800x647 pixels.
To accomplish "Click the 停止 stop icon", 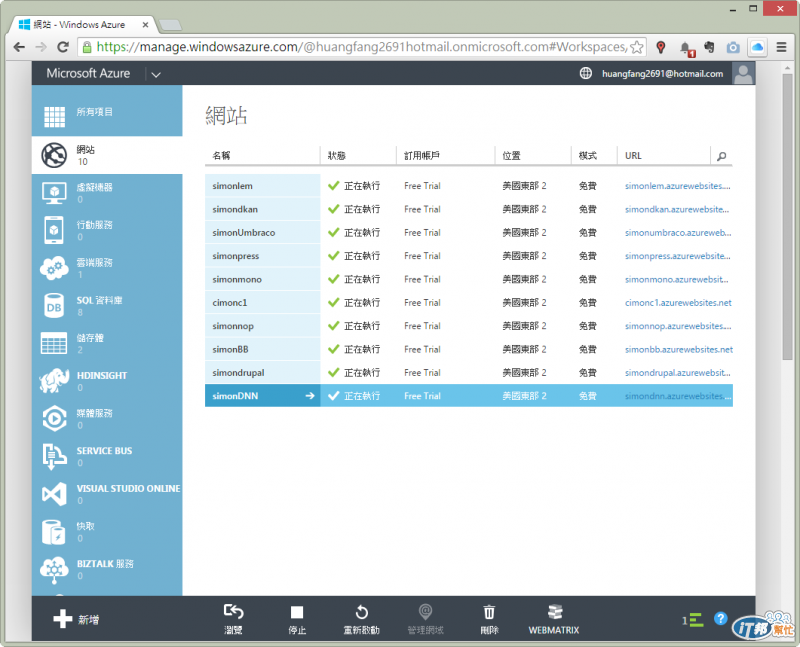I will pos(297,612).
